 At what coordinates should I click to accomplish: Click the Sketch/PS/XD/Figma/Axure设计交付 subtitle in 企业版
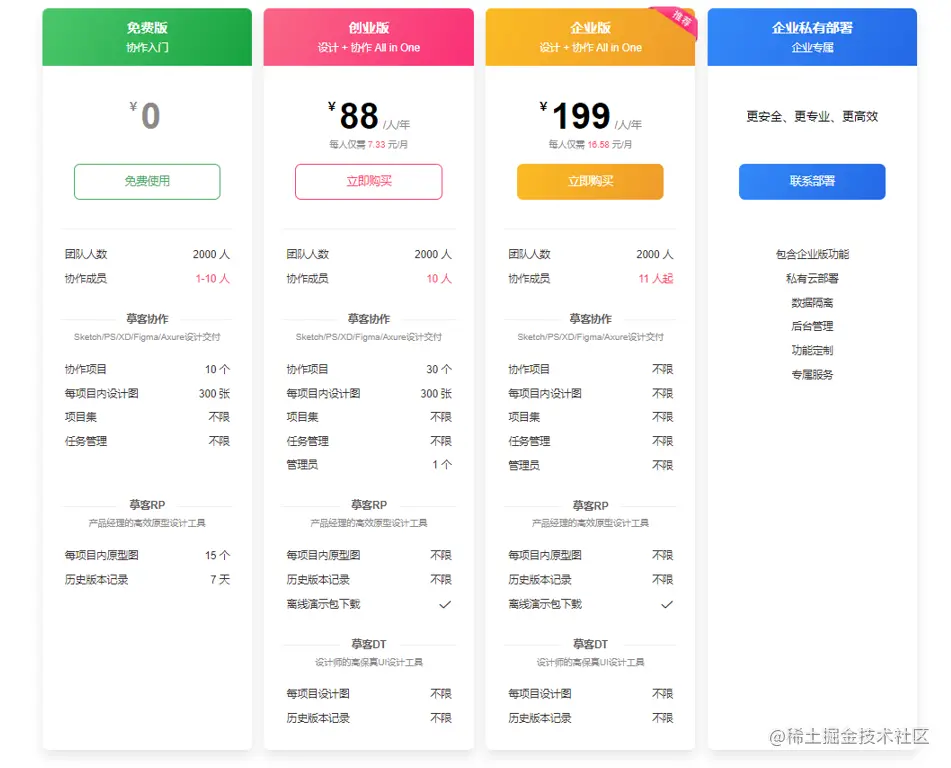pyautogui.click(x=590, y=337)
